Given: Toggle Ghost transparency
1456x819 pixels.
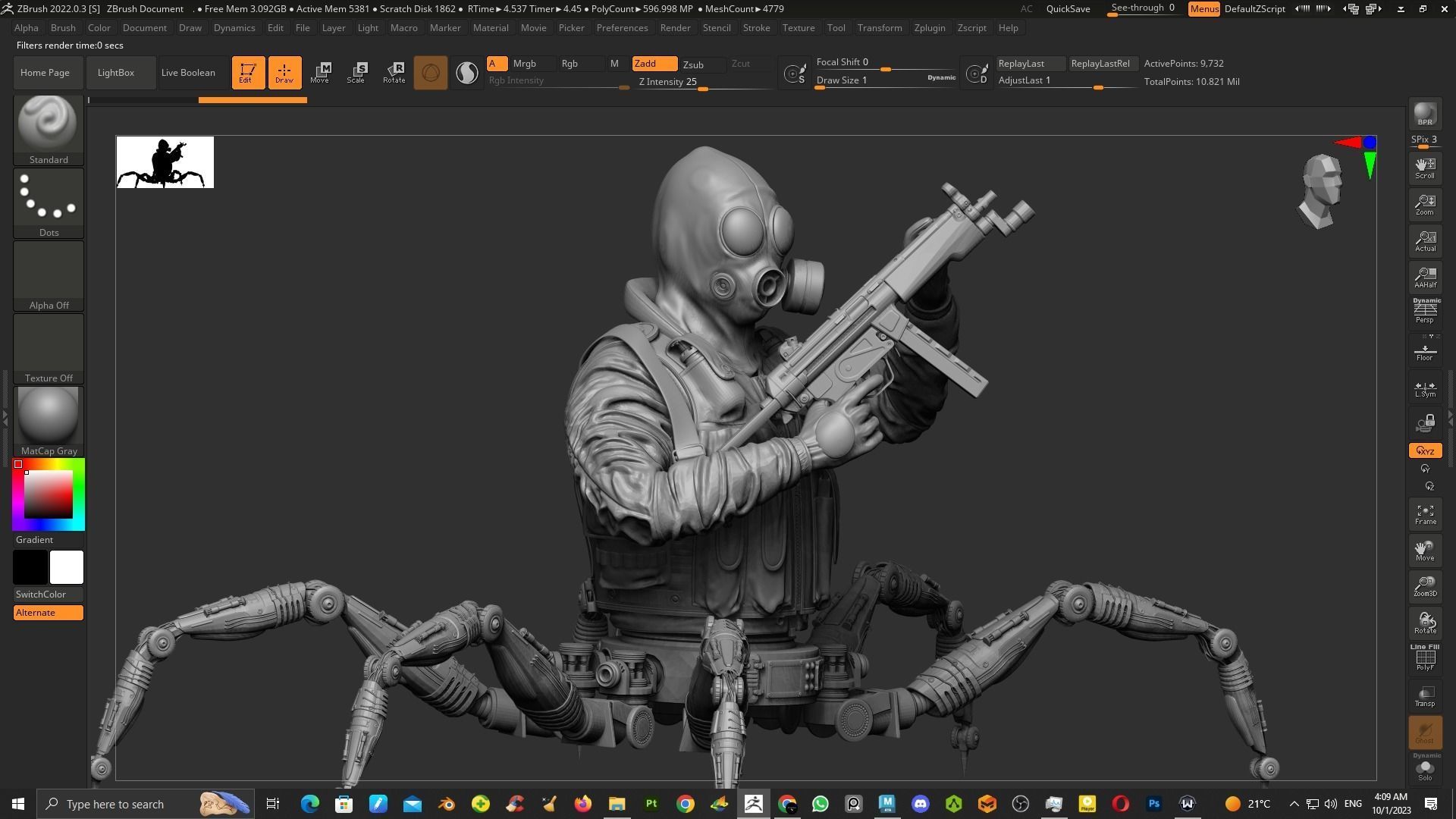Looking at the screenshot, I should (1425, 732).
